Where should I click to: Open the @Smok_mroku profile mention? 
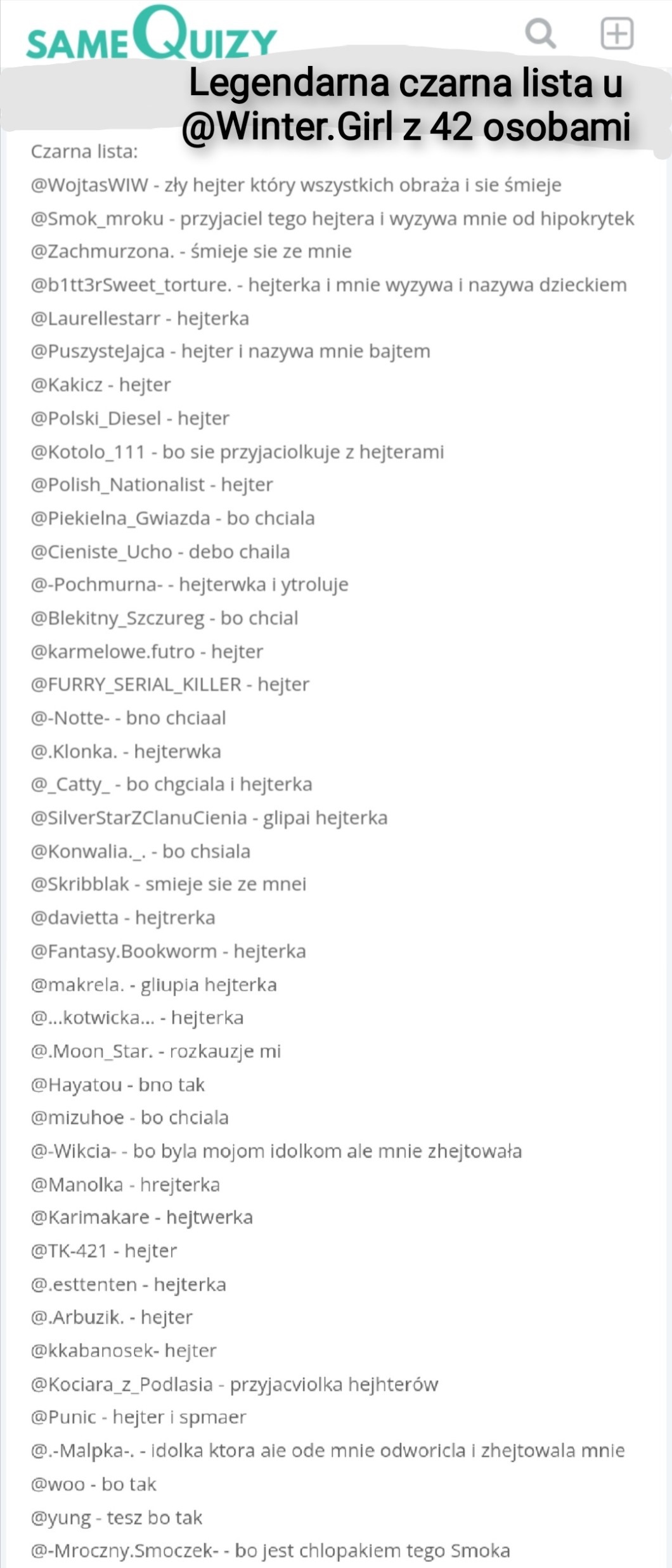[97, 219]
